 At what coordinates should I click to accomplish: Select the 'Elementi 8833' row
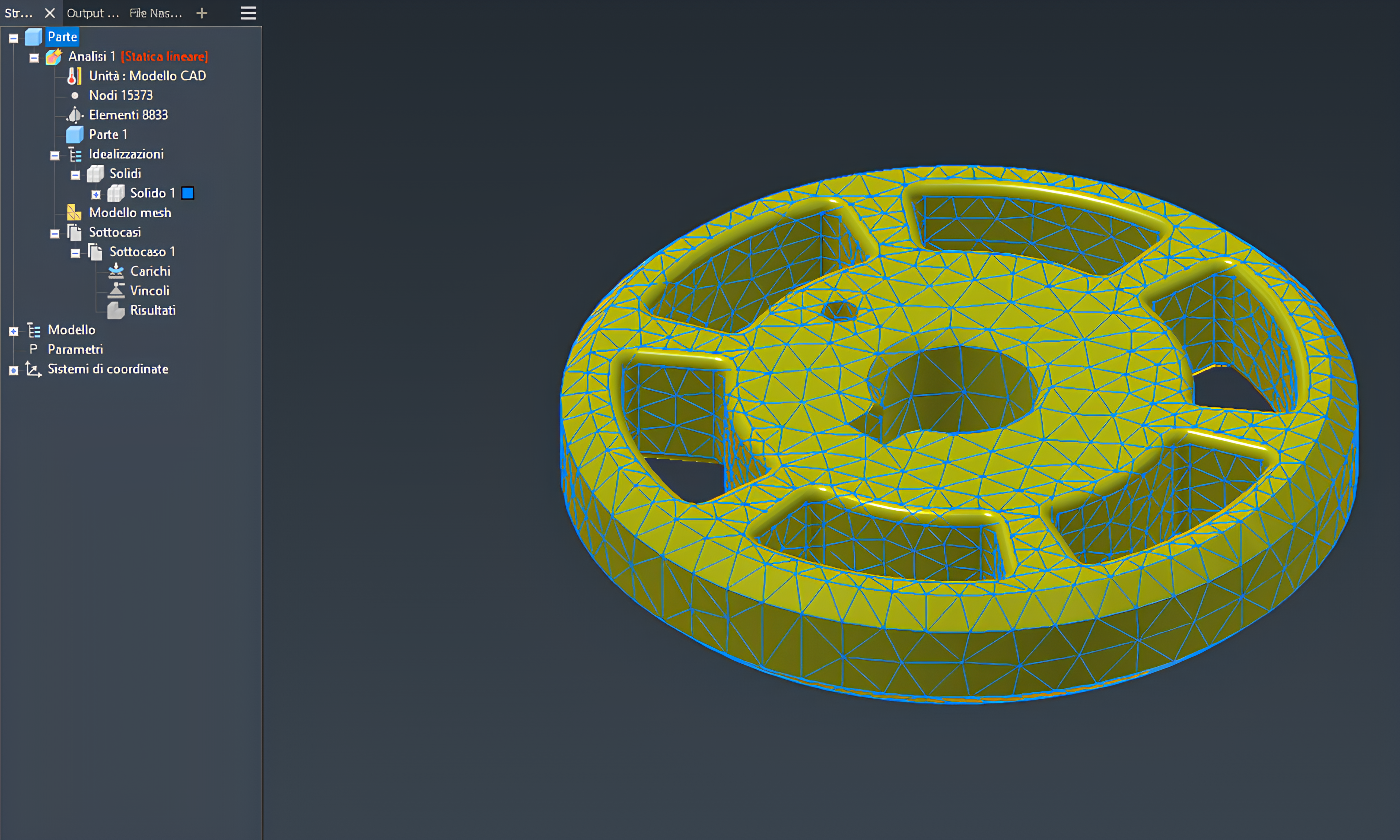click(128, 115)
